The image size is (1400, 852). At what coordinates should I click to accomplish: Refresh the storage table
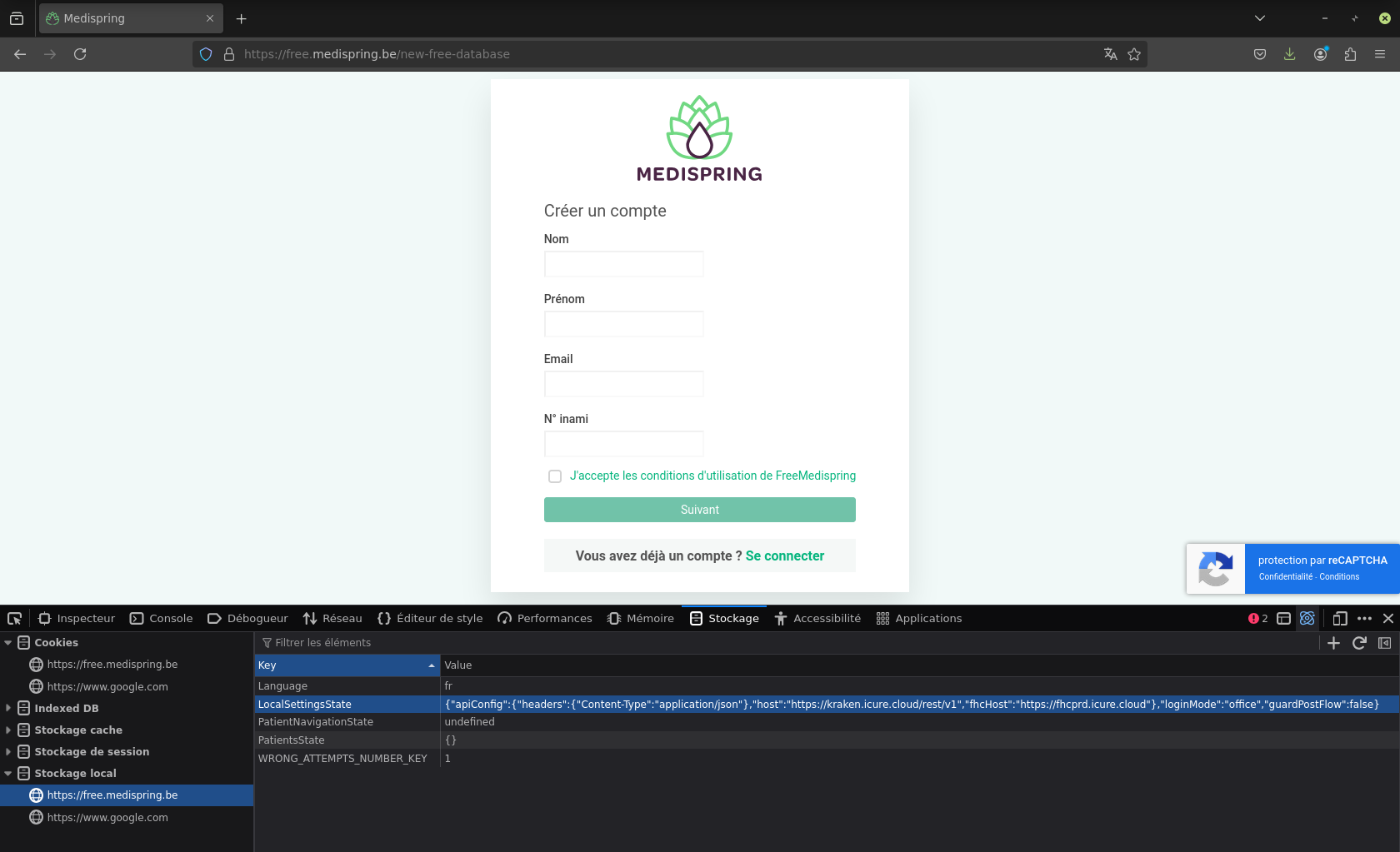(1359, 643)
